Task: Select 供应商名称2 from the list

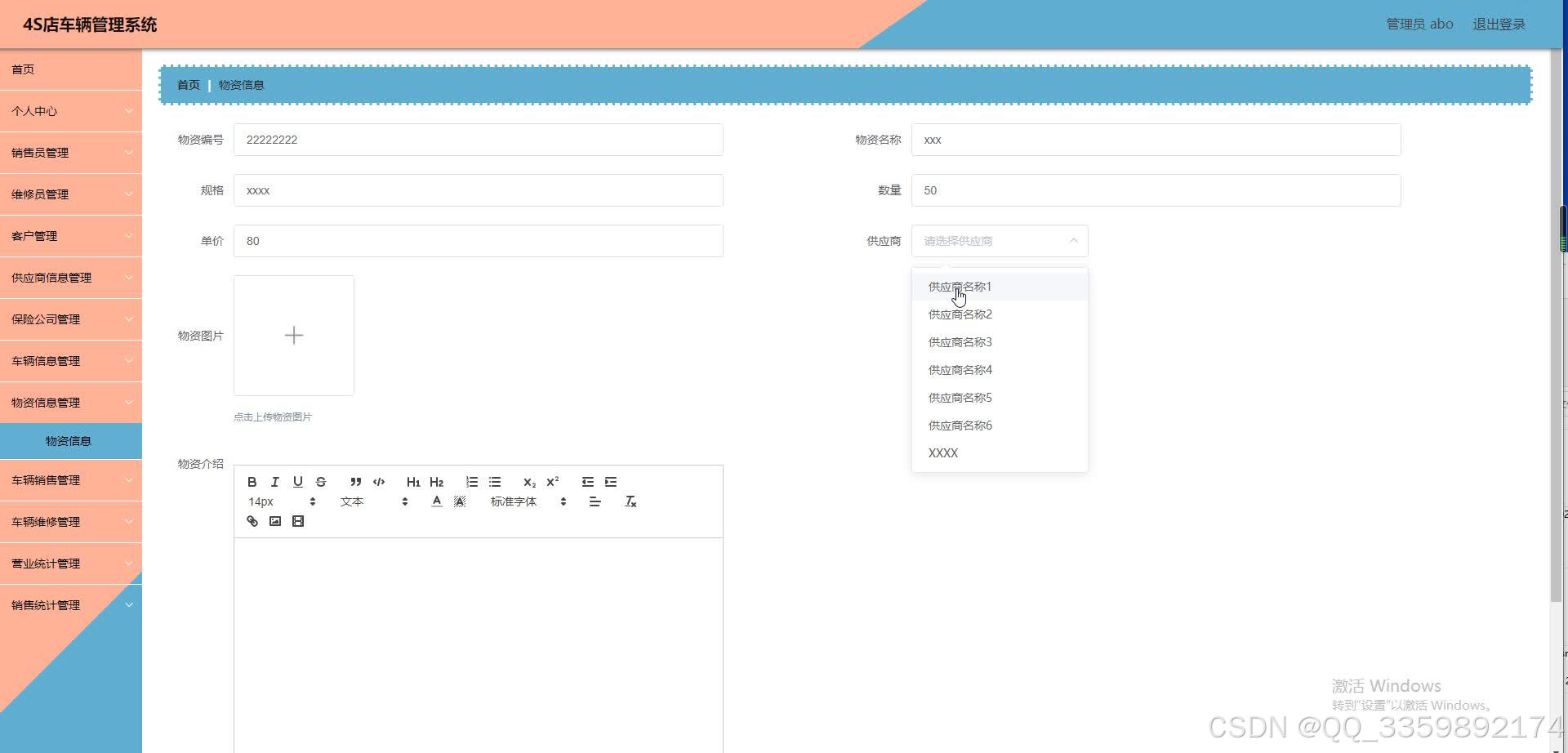Action: (x=1000, y=314)
